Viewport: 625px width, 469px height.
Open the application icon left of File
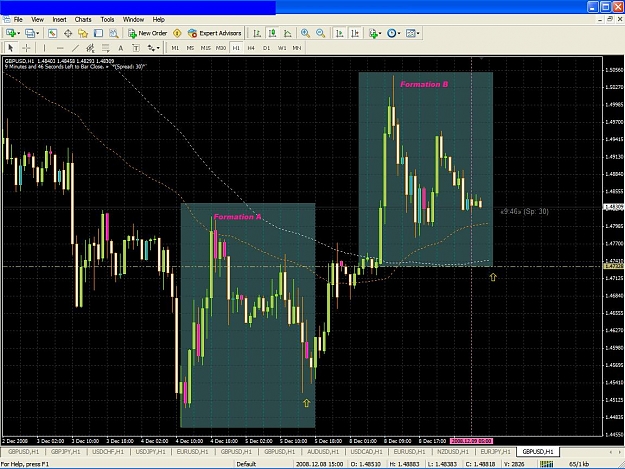click(x=6, y=19)
